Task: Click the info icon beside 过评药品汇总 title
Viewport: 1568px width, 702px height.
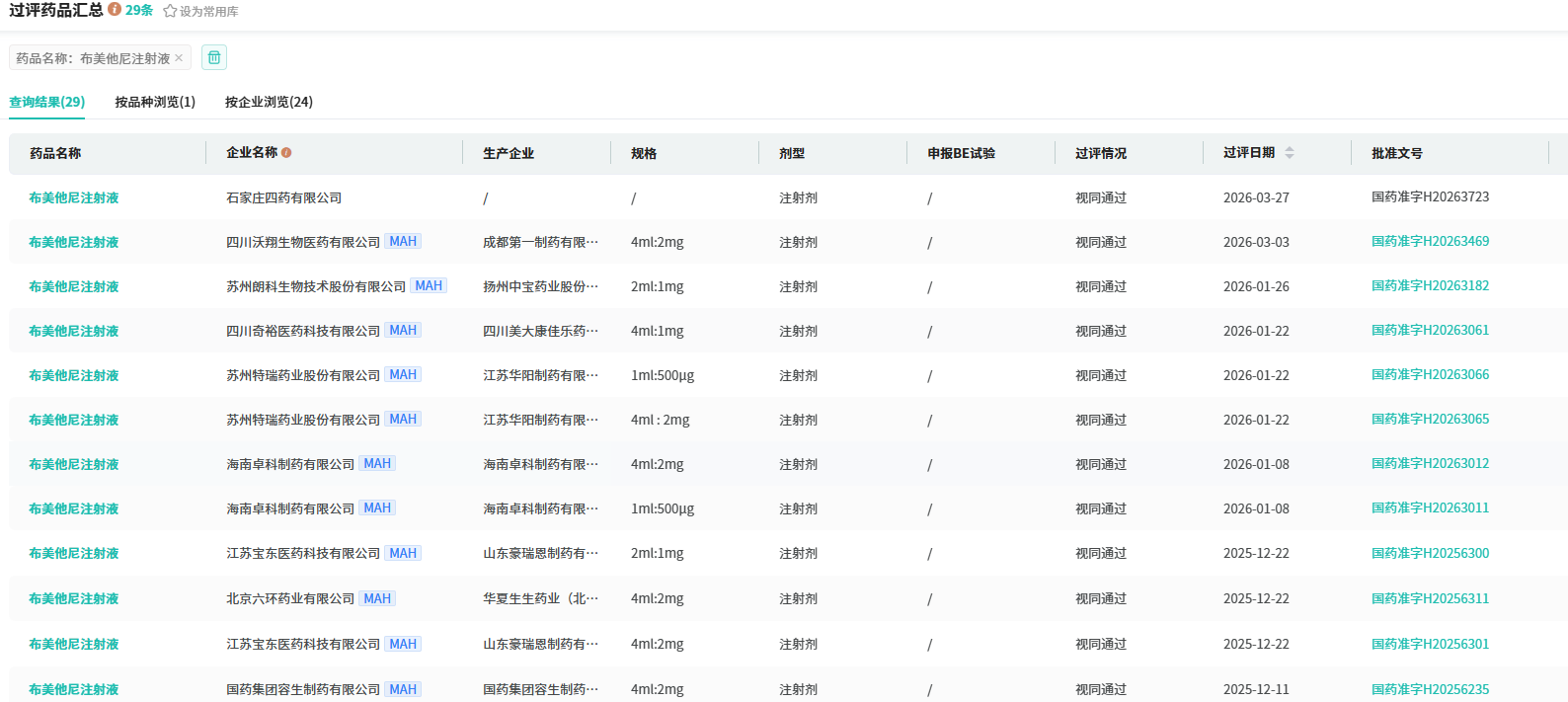Action: [115, 10]
